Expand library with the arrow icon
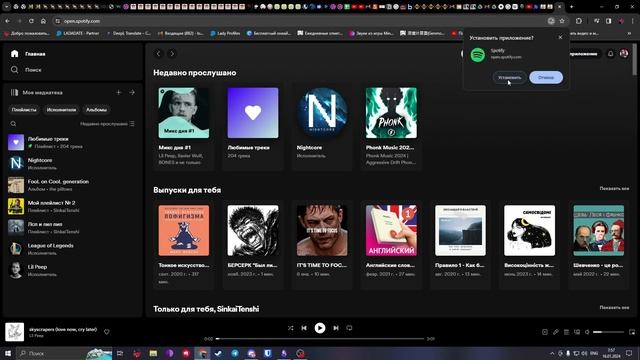 coord(132,93)
